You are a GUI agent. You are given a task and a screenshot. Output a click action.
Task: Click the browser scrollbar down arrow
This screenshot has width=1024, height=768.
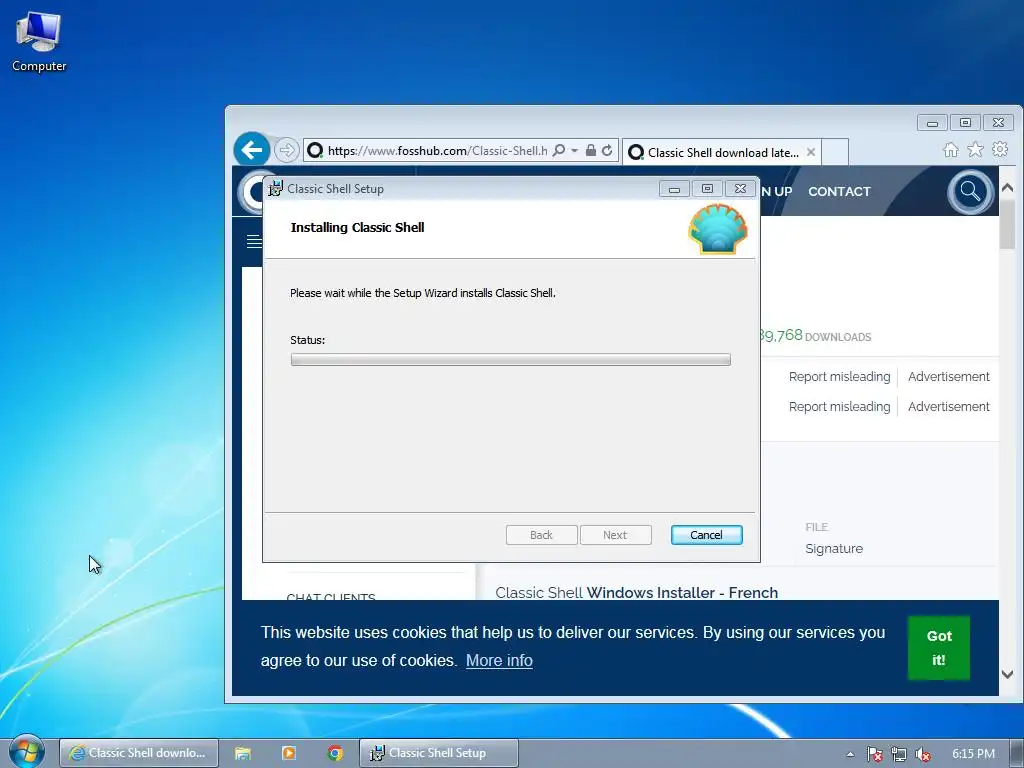click(1007, 674)
